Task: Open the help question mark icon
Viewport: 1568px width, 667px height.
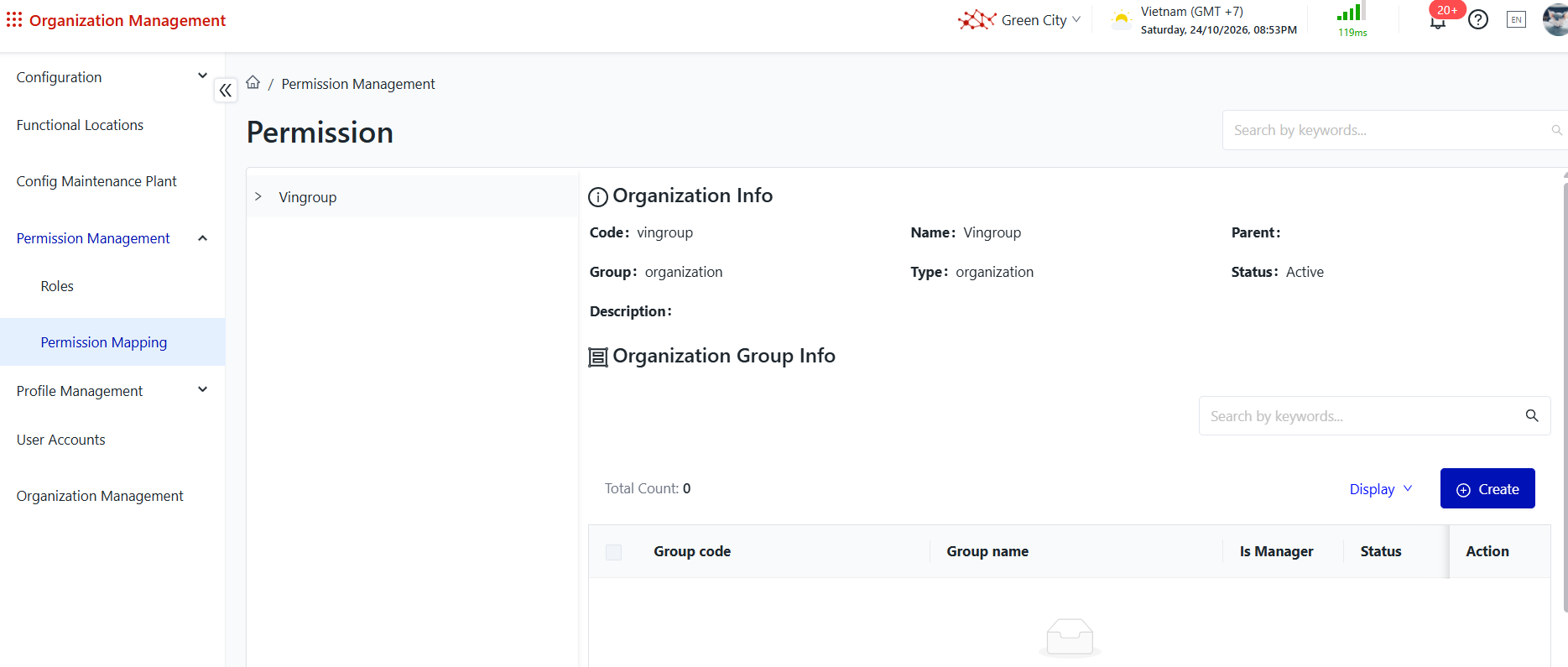Action: click(1478, 19)
